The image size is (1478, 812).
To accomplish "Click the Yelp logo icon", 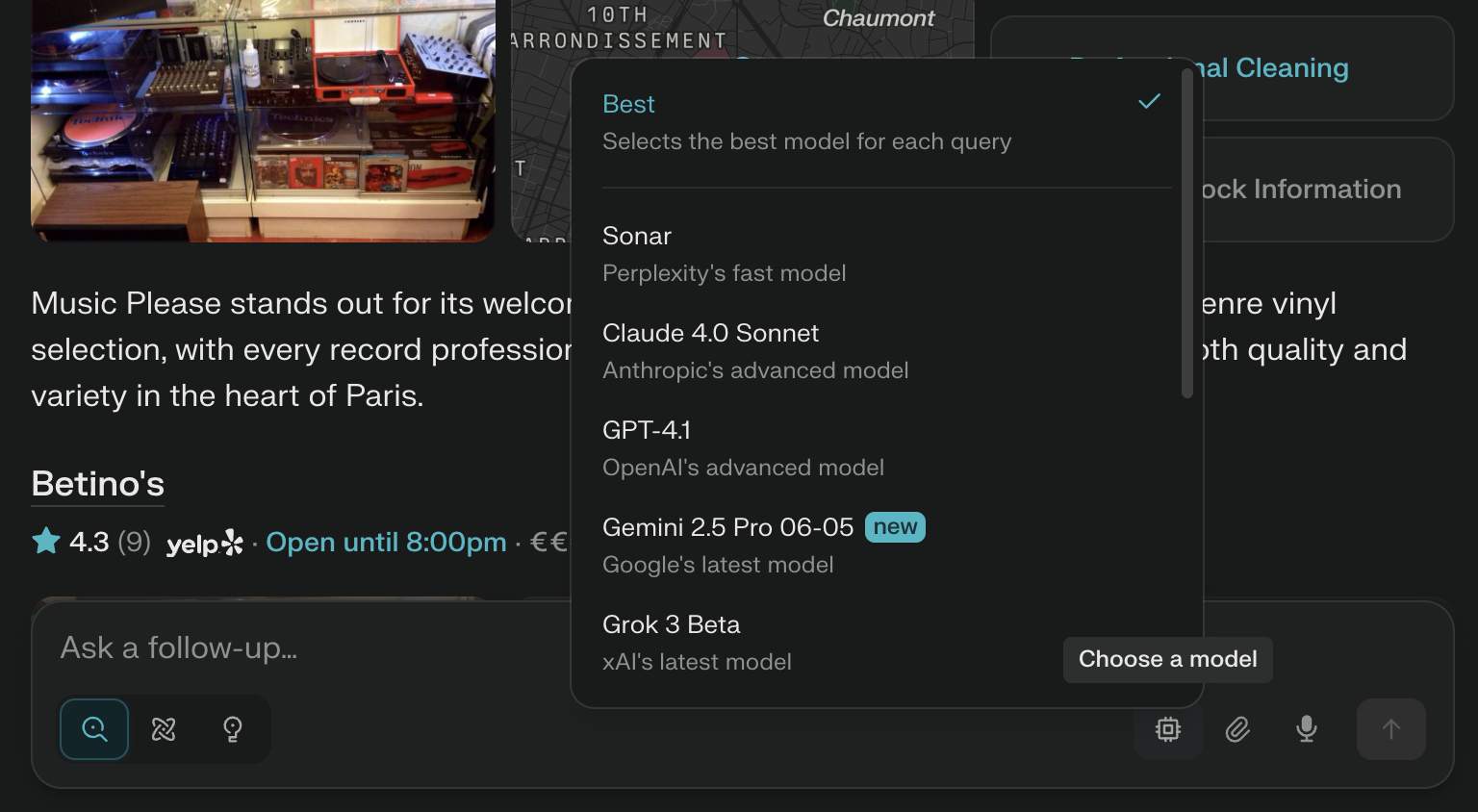I will click(x=205, y=543).
